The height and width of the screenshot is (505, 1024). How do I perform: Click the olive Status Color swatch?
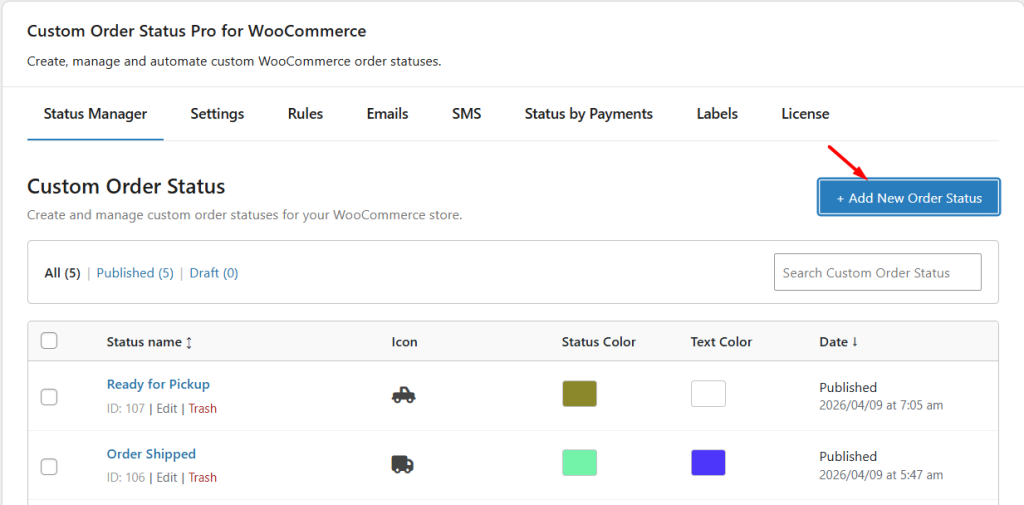point(579,394)
